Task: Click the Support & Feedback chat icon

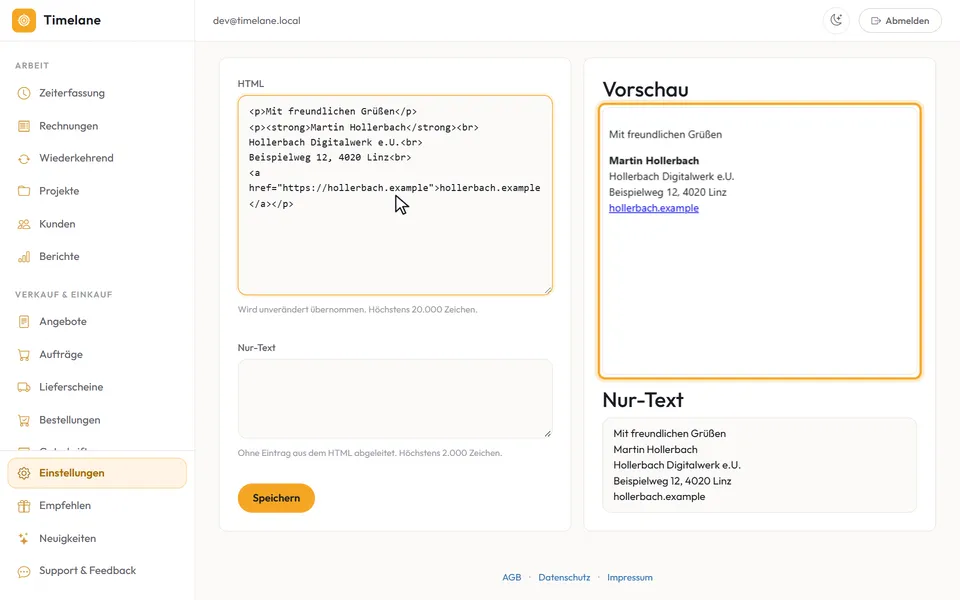Action: [x=24, y=571]
